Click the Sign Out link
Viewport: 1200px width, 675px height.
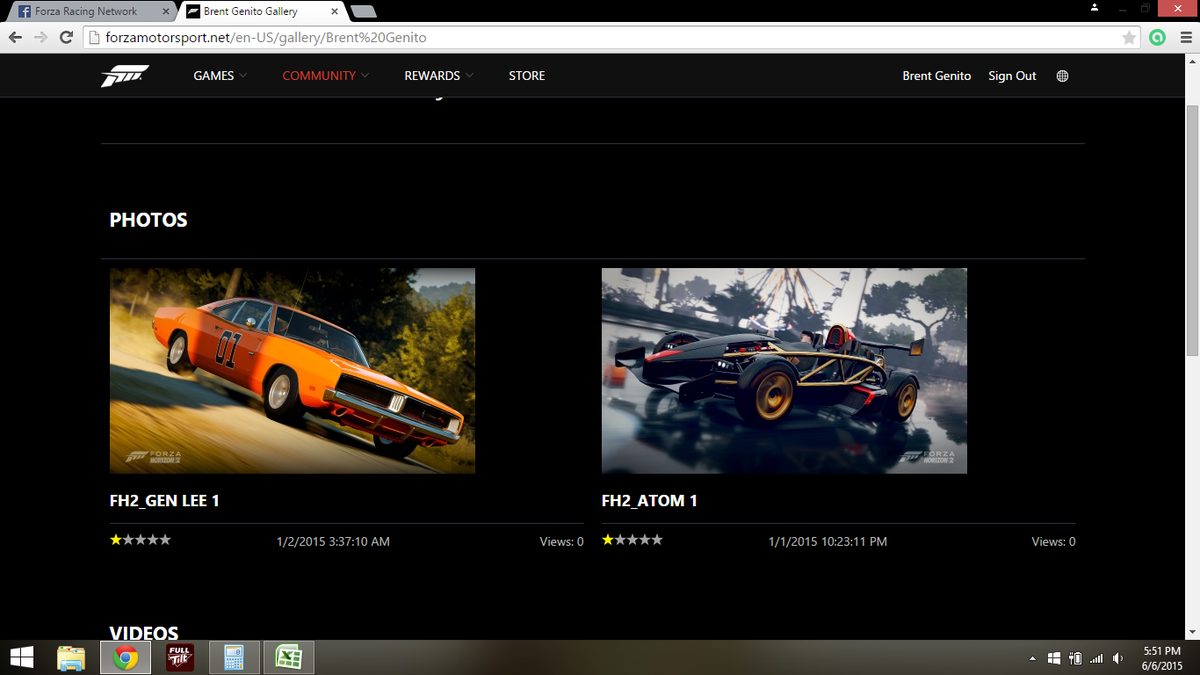[1012, 76]
